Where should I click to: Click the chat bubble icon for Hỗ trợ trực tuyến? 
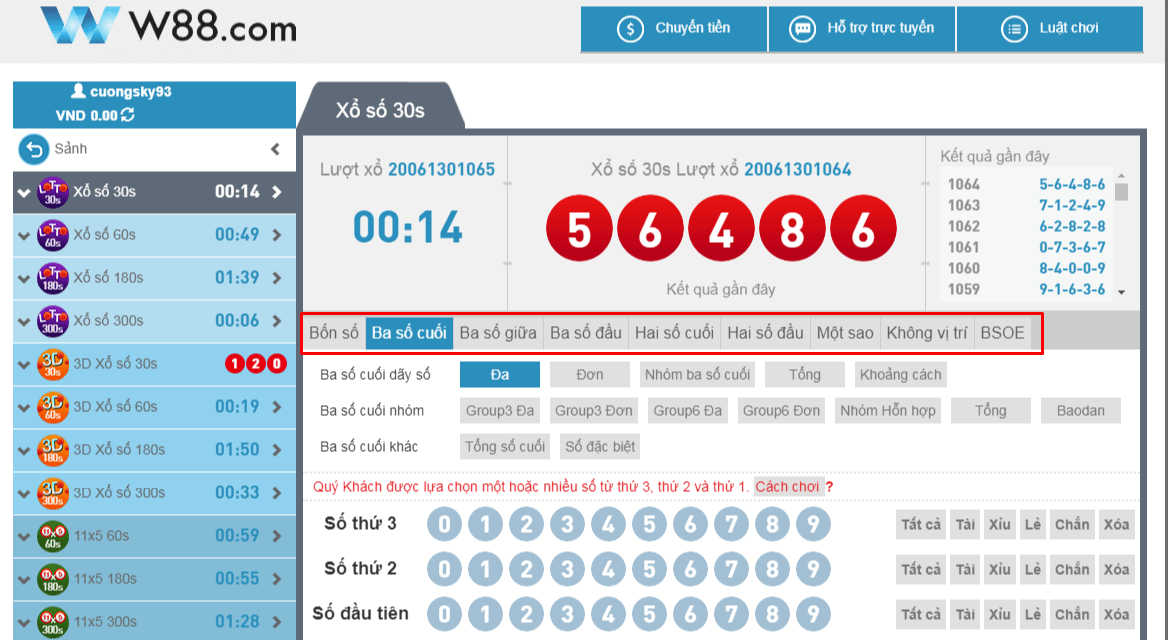tap(802, 29)
